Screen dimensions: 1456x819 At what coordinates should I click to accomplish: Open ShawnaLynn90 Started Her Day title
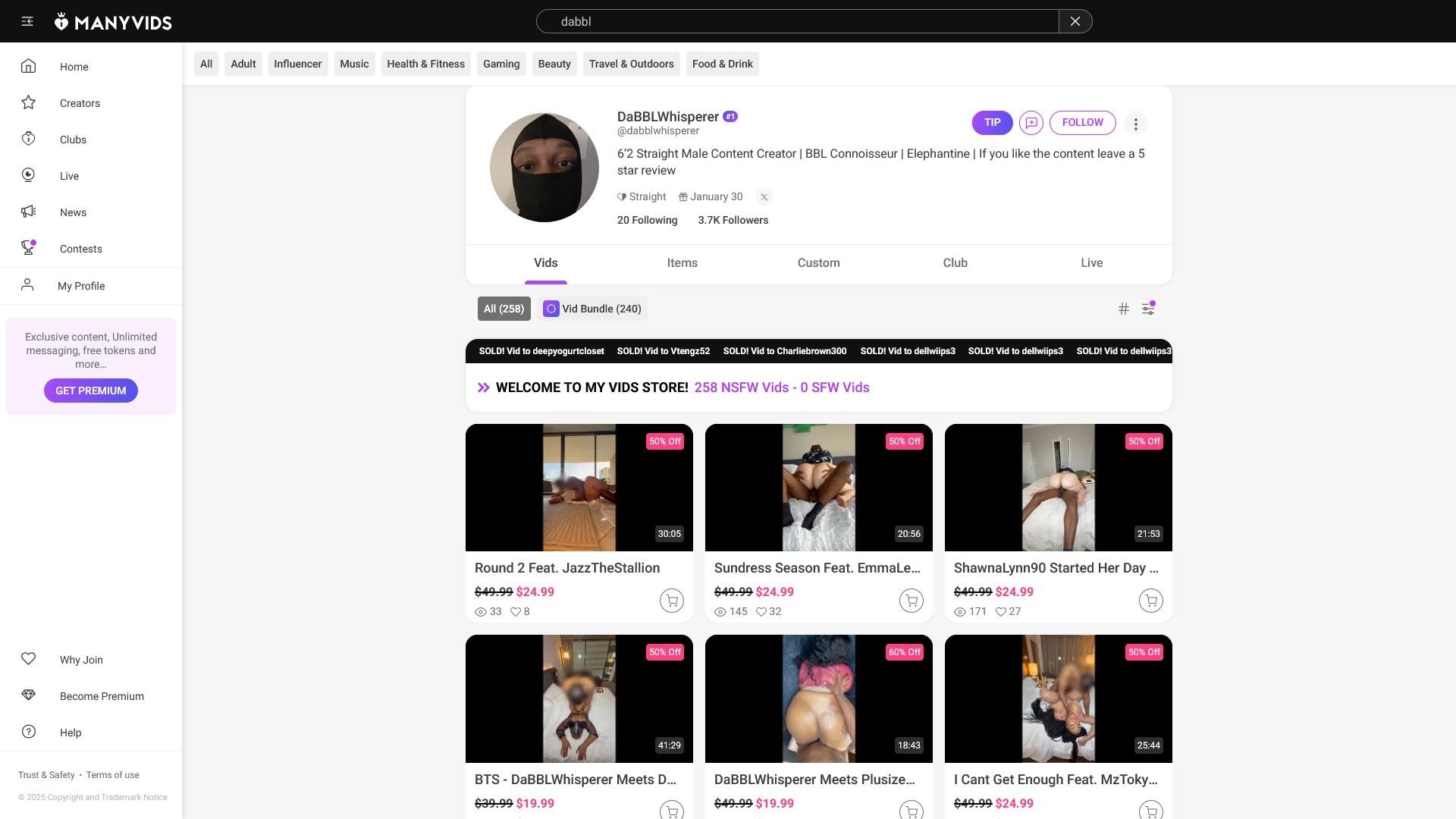click(1056, 568)
